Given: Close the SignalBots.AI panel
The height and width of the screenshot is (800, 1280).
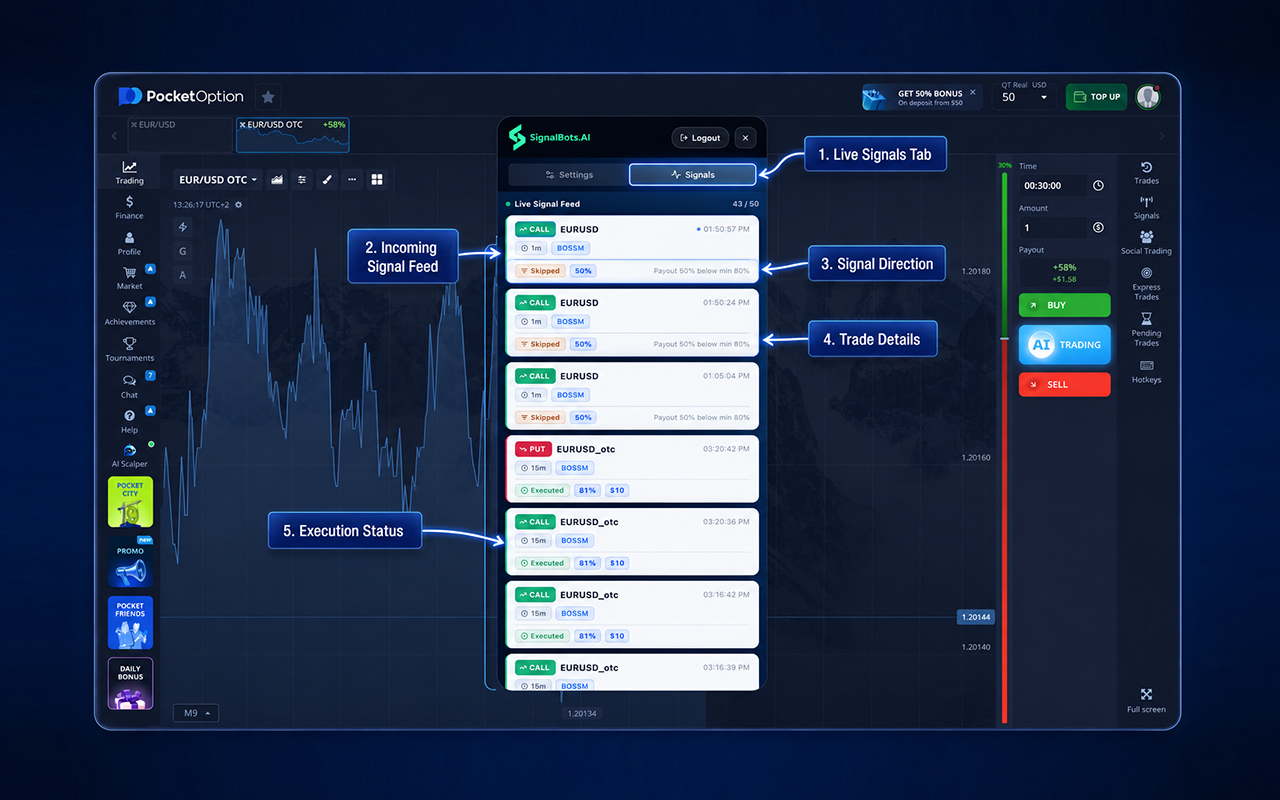Looking at the screenshot, I should (745, 138).
